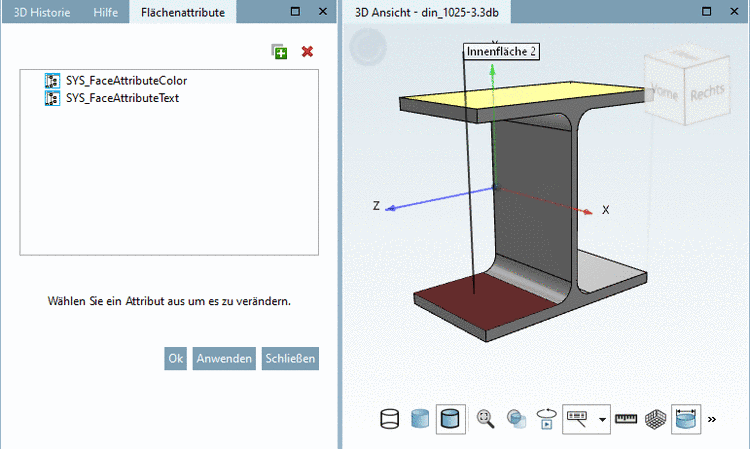
Task: Confirm with the Ok button
Action: [176, 358]
